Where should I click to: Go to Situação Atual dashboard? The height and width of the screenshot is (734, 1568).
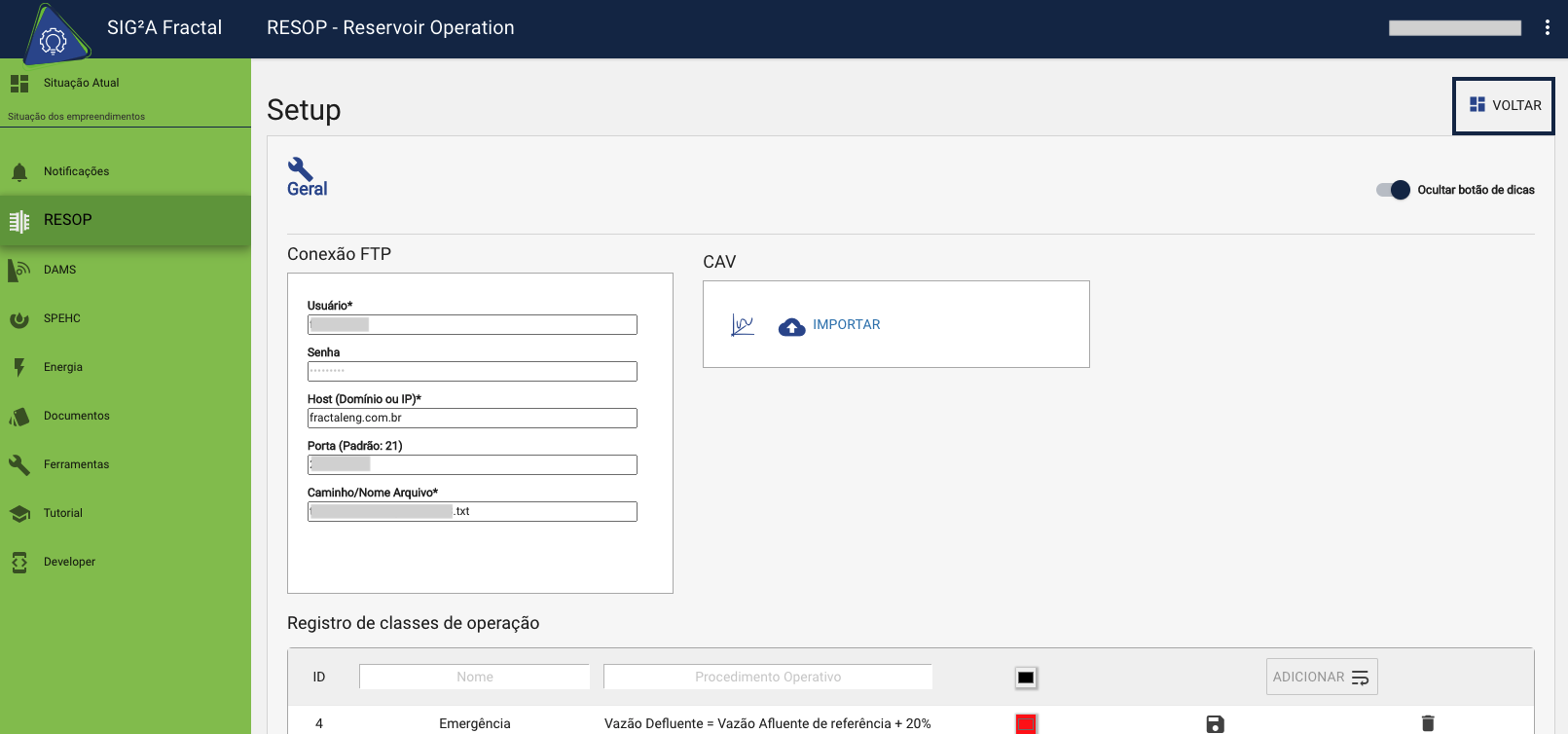click(x=81, y=83)
